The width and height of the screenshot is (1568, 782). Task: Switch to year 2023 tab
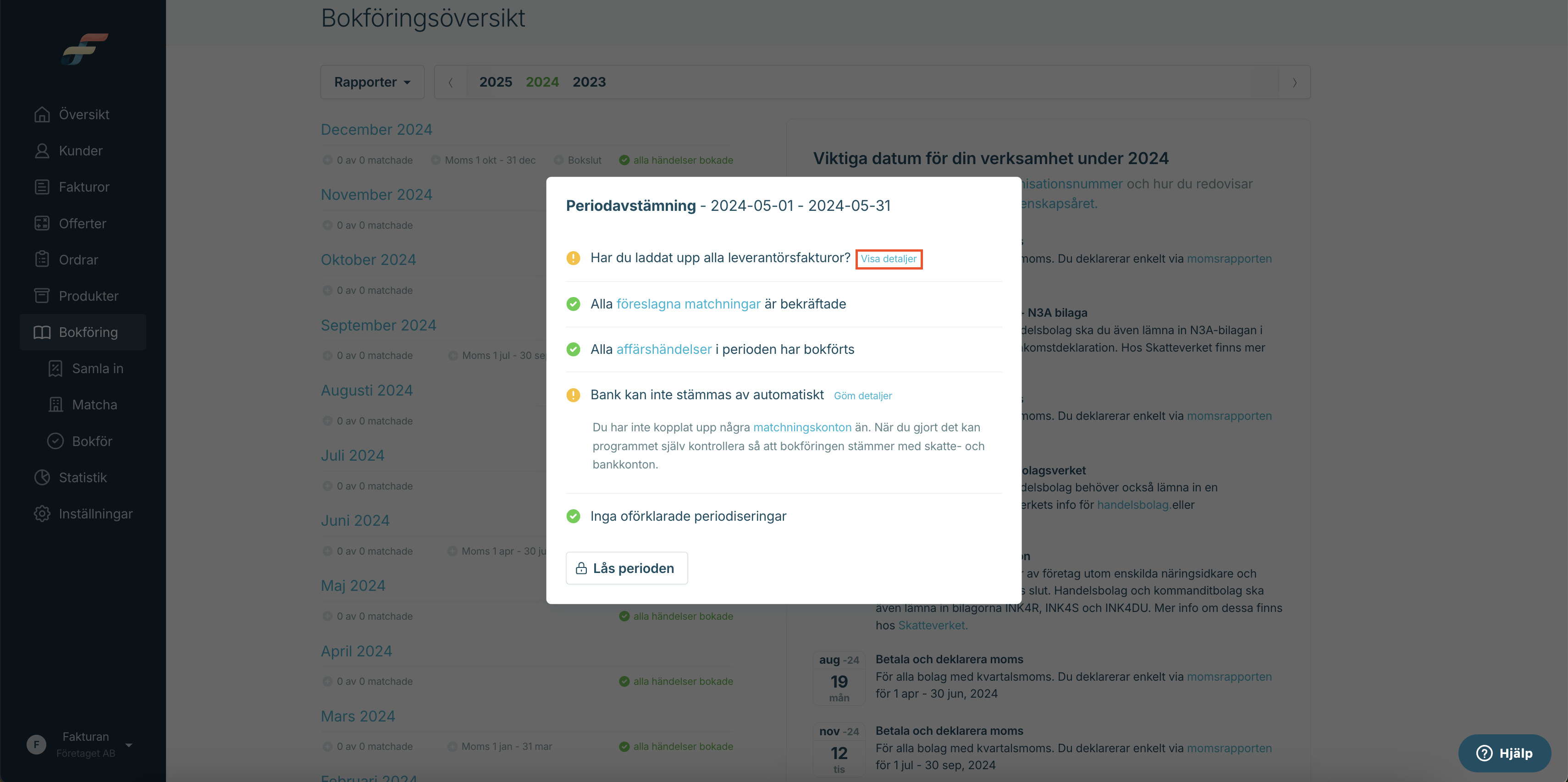[589, 82]
